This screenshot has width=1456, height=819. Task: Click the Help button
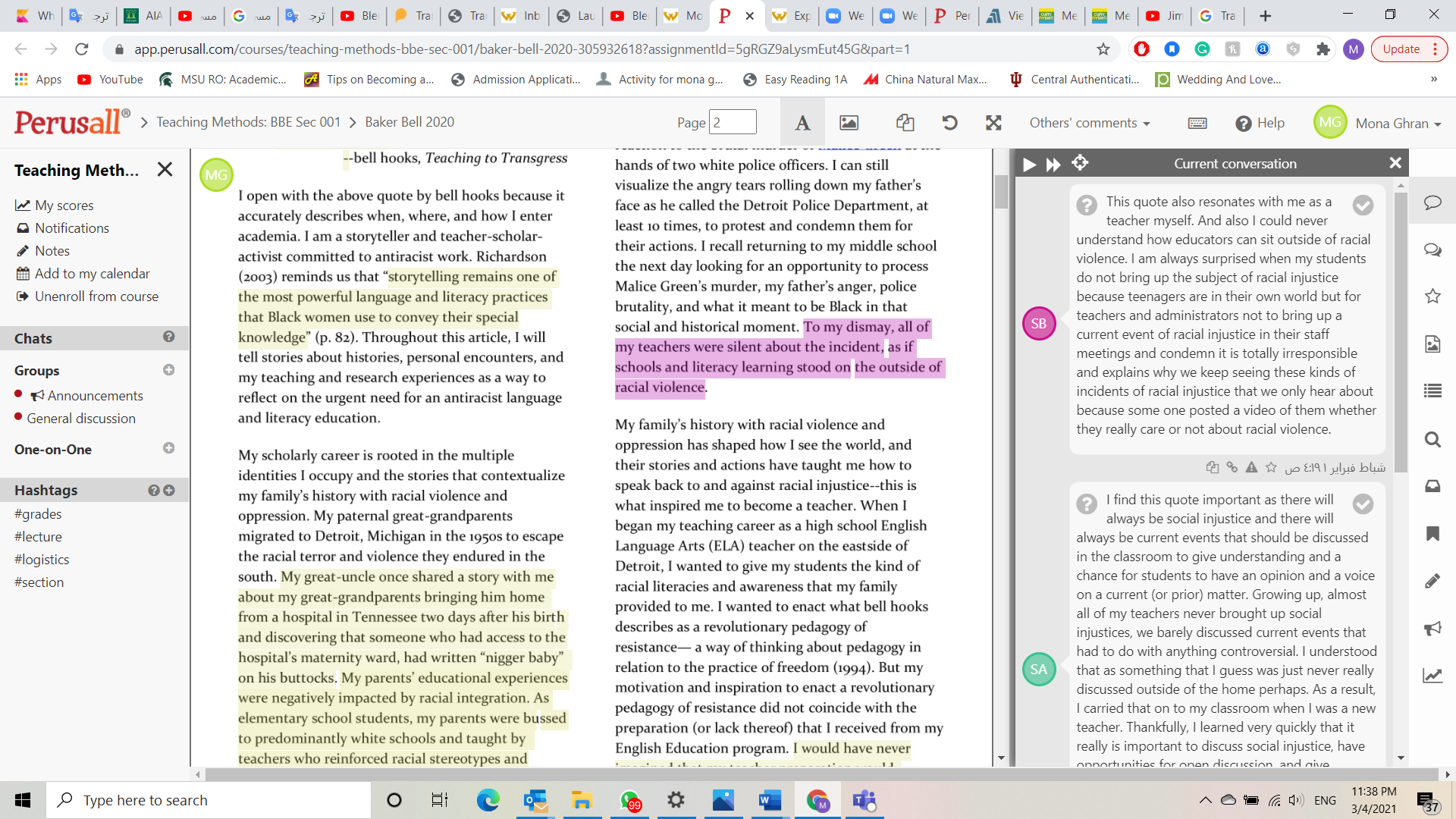pos(1260,123)
